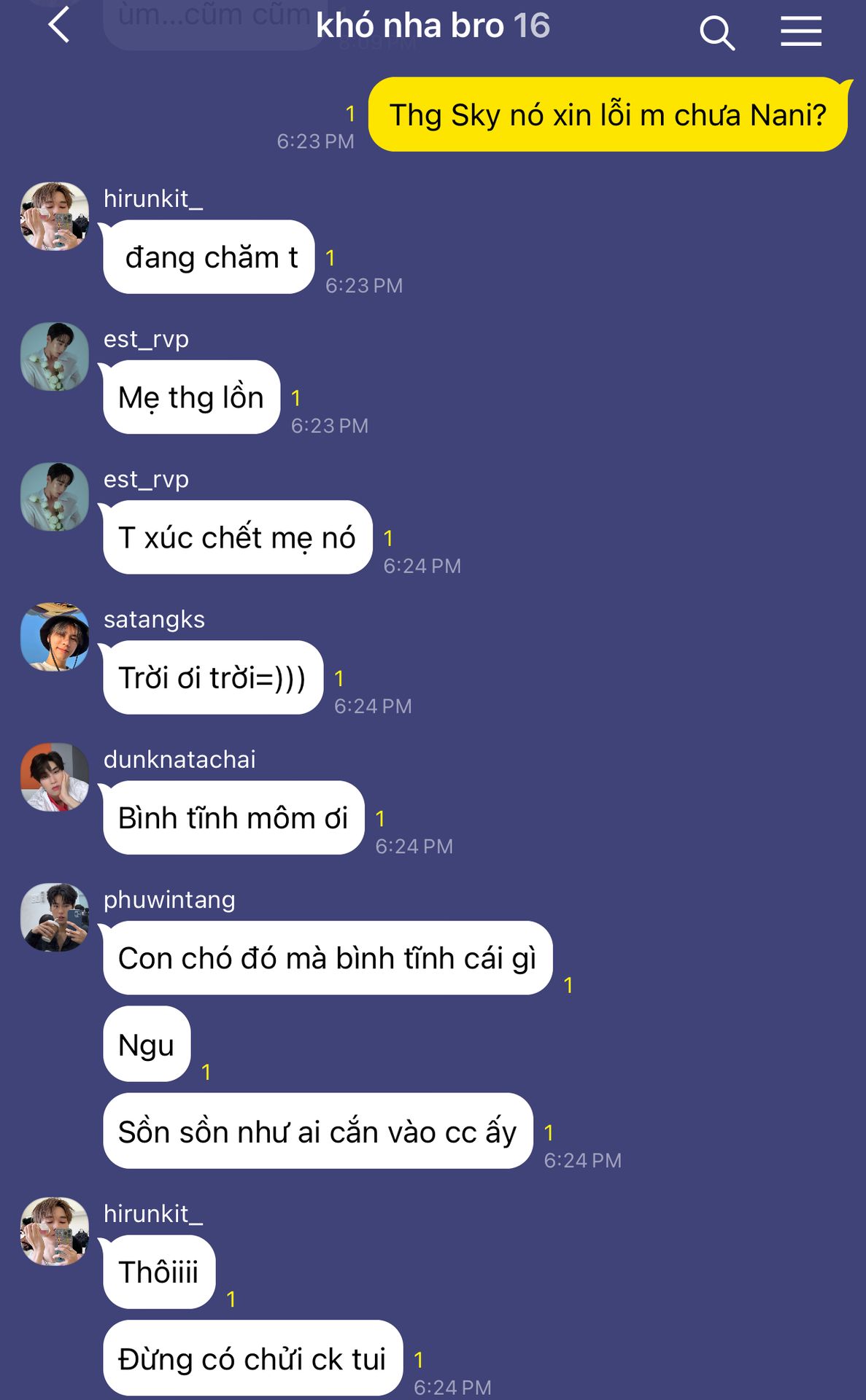This screenshot has width=866, height=1400.
Task: Tap the back arrow in the header
Action: [59, 26]
